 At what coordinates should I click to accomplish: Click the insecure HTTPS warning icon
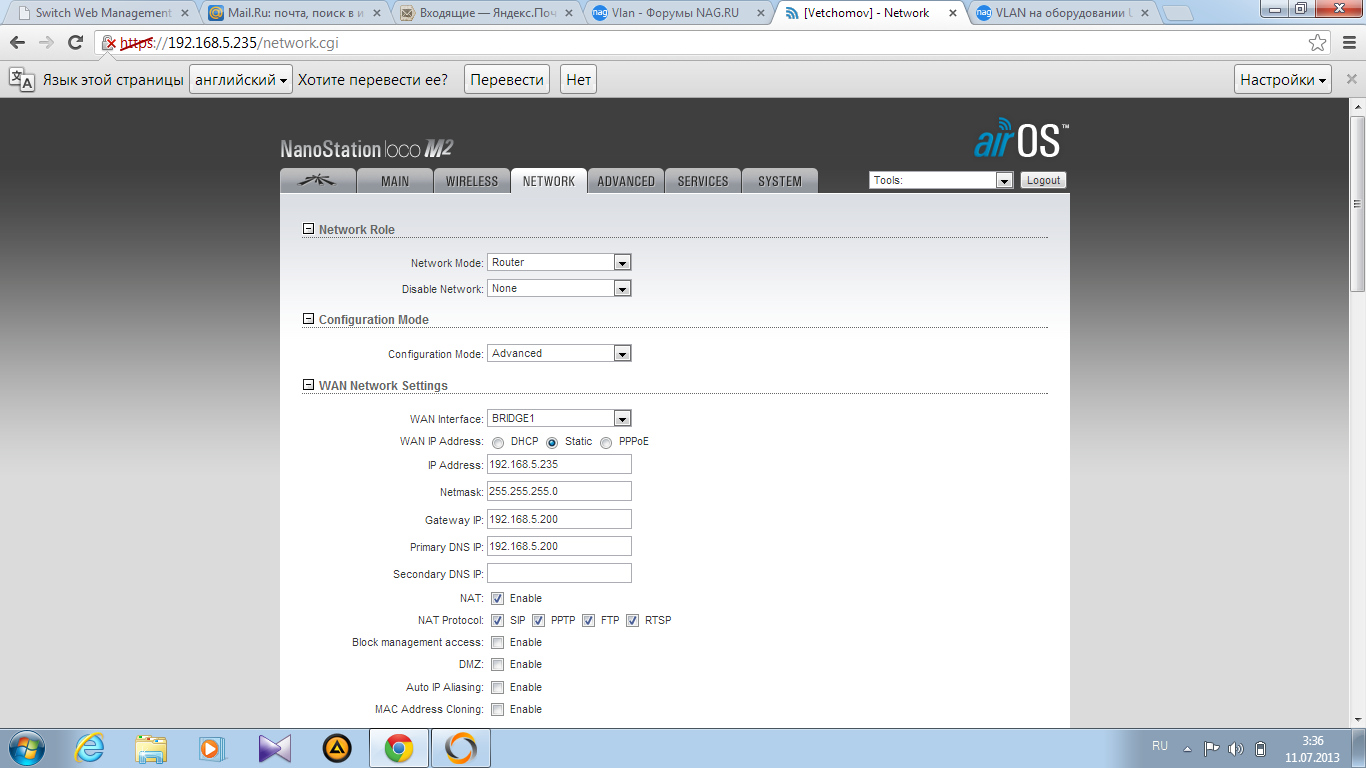(109, 43)
